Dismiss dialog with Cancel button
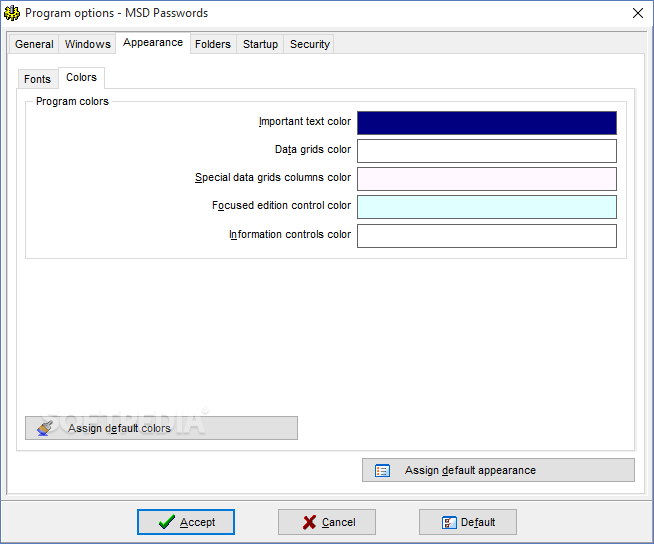 coord(327,522)
